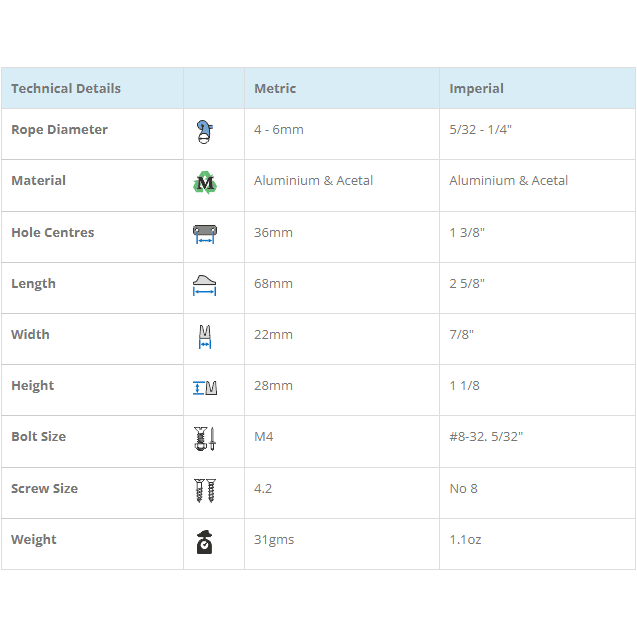The width and height of the screenshot is (637, 637).
Task: Click the M4 bolt size value
Action: click(x=265, y=437)
